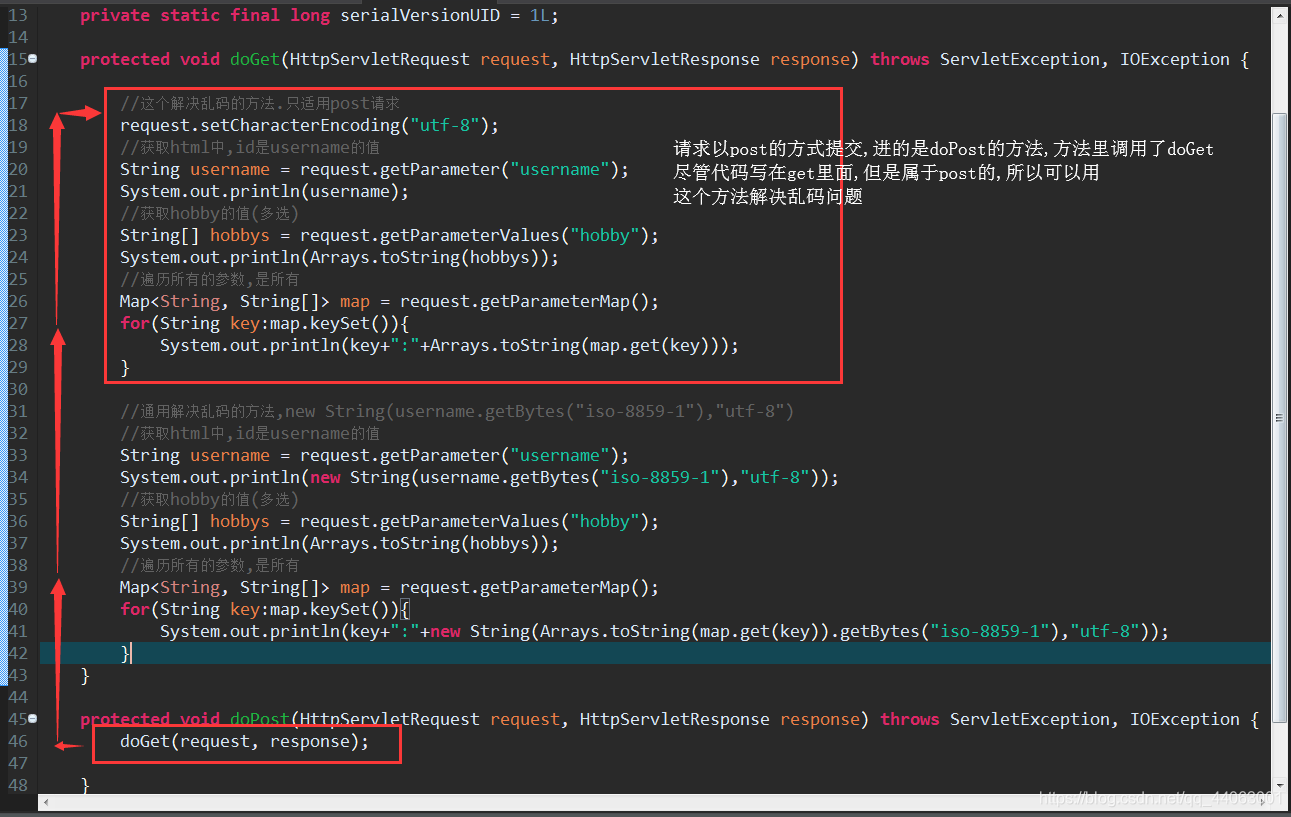Screen dimensions: 1291x817
Task: Click line number 48 in the gutter
Action: (18, 785)
